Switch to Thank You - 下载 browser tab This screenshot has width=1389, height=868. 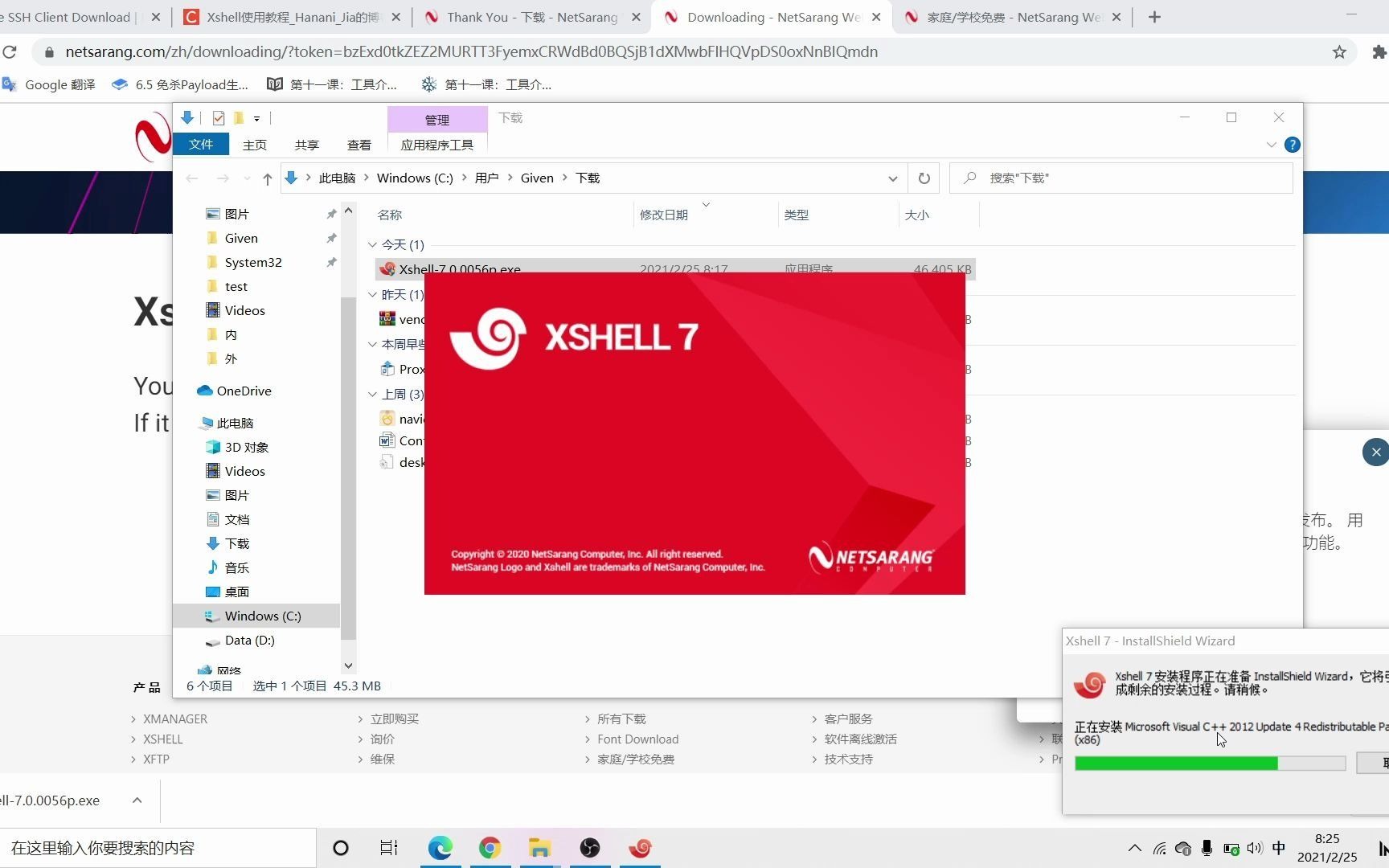(x=531, y=17)
